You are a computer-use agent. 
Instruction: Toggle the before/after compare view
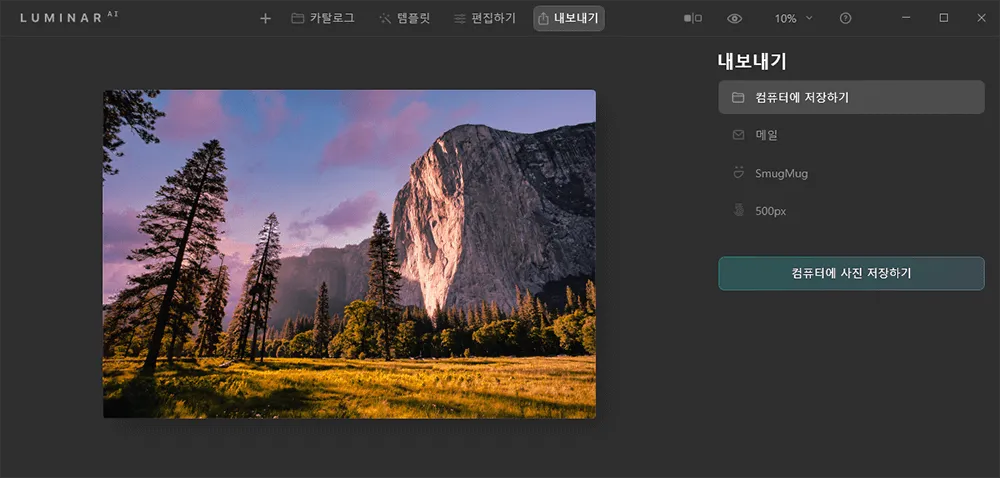692,18
